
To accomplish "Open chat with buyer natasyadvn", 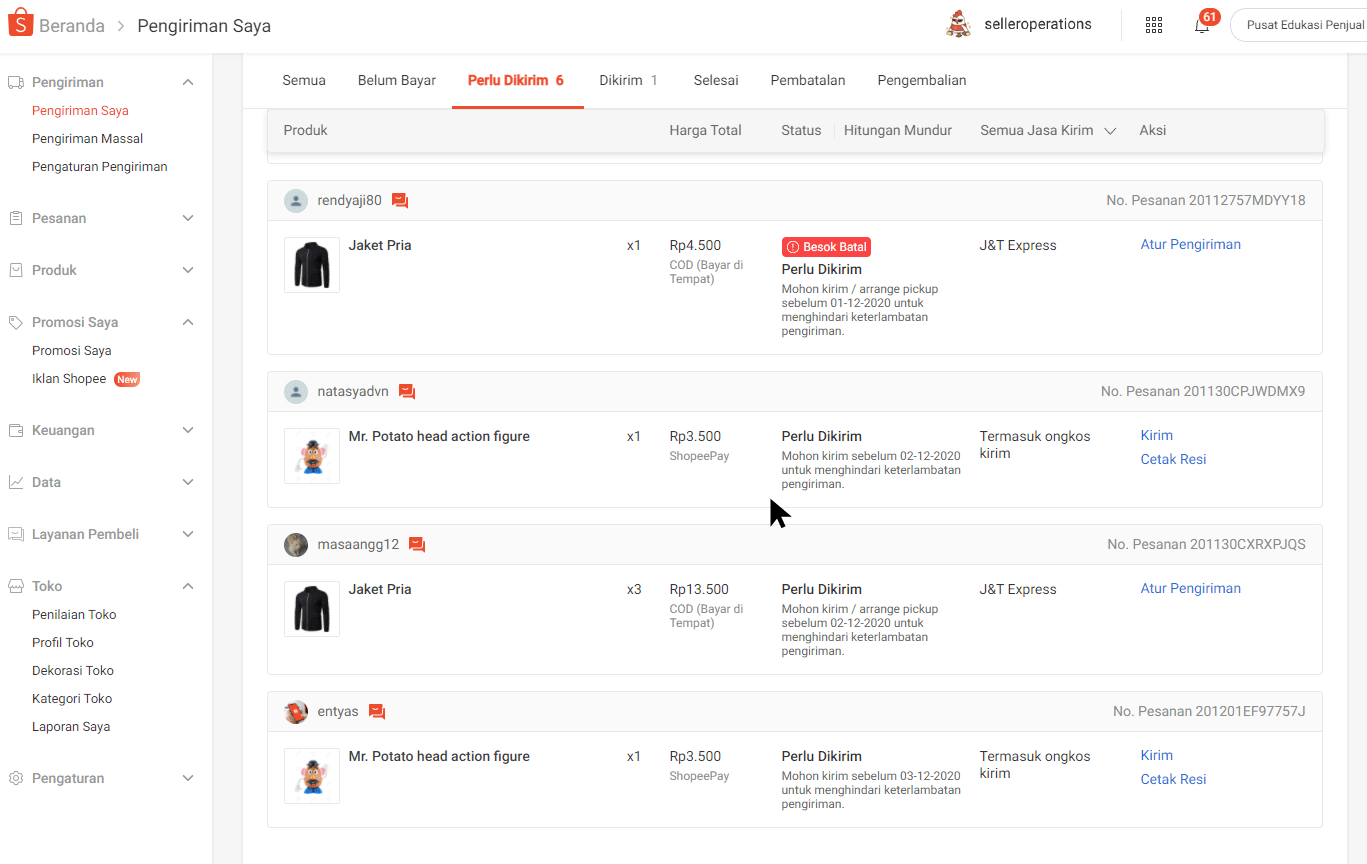I will click(x=407, y=391).
